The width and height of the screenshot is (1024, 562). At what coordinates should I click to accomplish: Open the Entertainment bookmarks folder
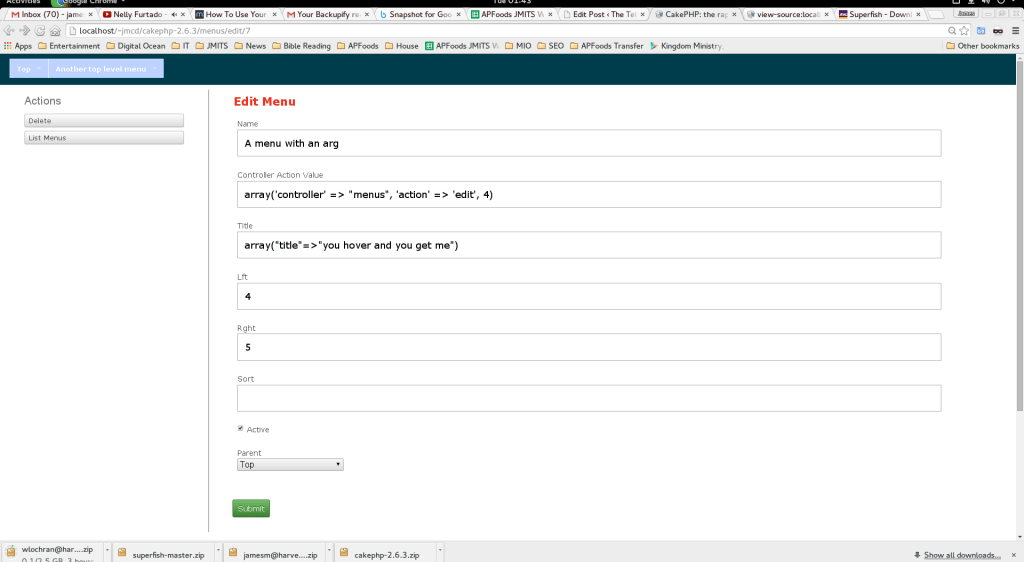(x=69, y=46)
